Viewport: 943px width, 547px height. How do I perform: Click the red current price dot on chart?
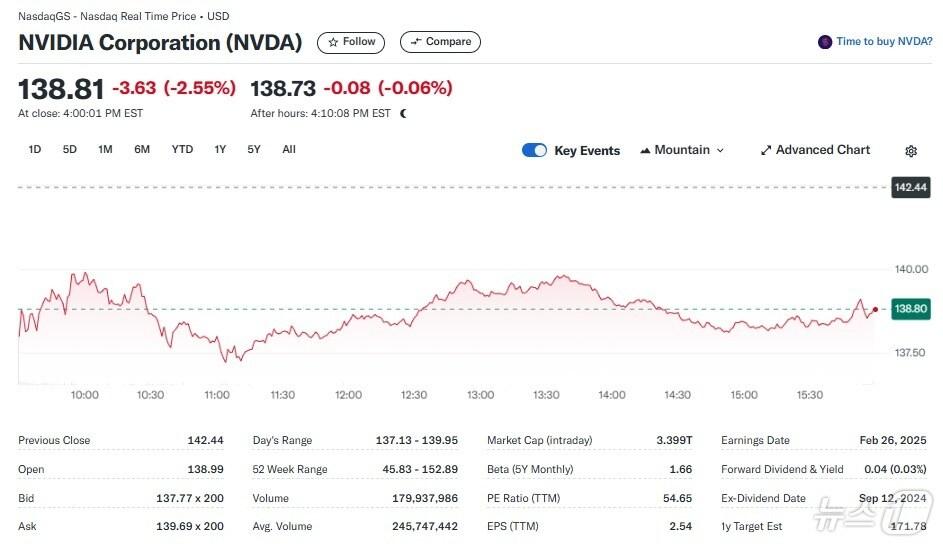pos(876,310)
